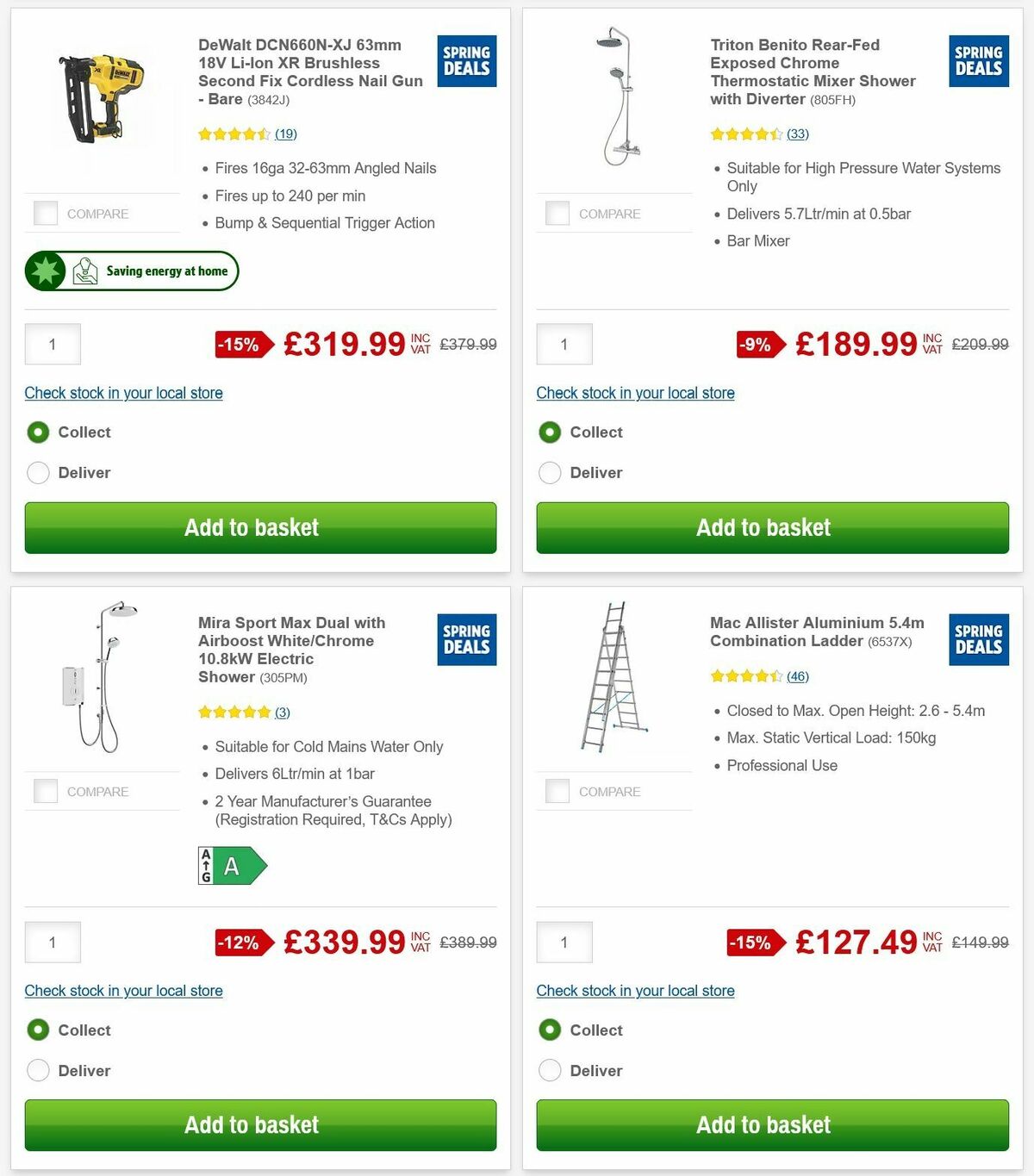Select Collect for the Mac Allister ladder
The image size is (1034, 1176).
coord(550,1030)
